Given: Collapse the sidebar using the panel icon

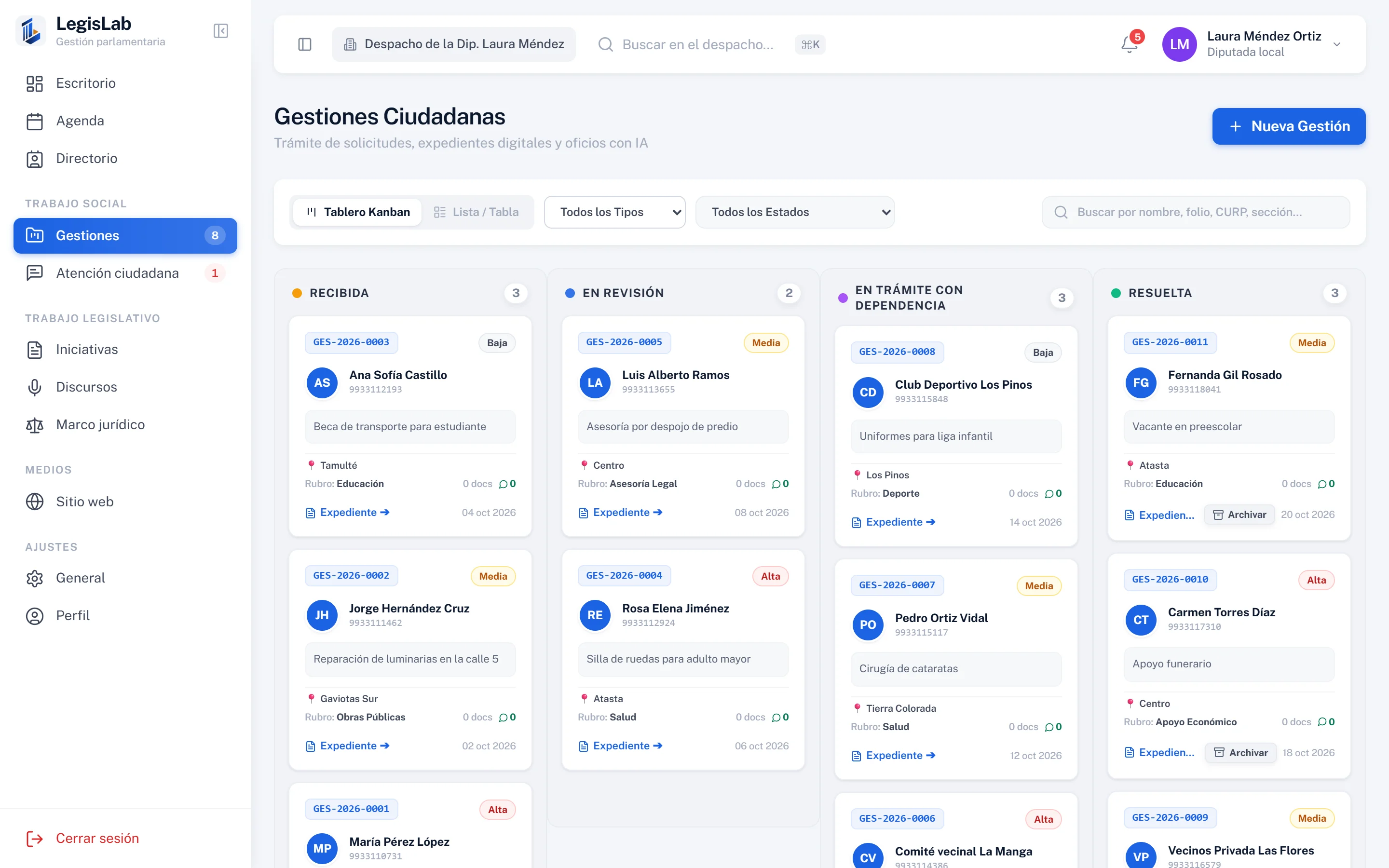Looking at the screenshot, I should (221, 31).
